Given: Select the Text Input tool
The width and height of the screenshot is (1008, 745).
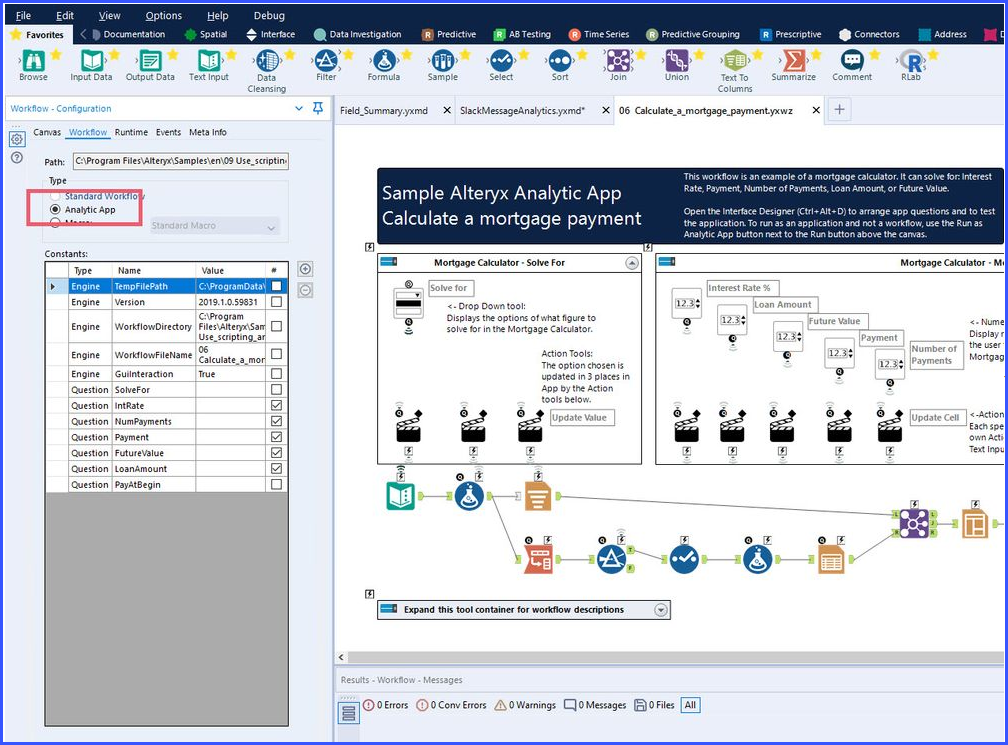Looking at the screenshot, I should 209,61.
